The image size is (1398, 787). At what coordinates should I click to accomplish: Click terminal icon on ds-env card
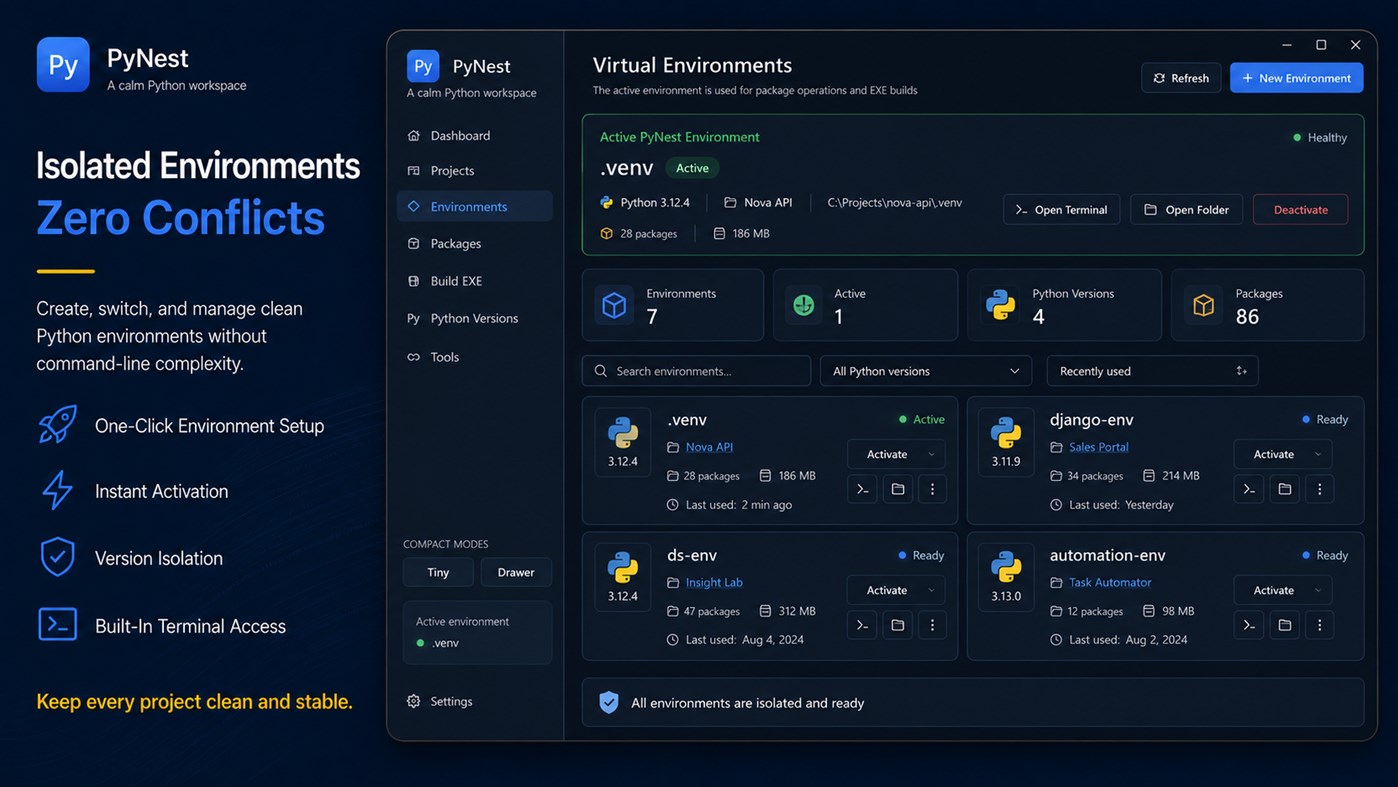pyautogui.click(x=862, y=625)
